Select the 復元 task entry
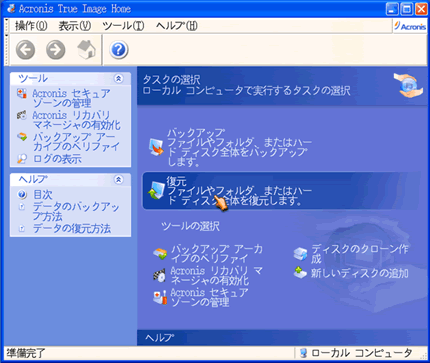The width and height of the screenshot is (430, 363). point(282,191)
